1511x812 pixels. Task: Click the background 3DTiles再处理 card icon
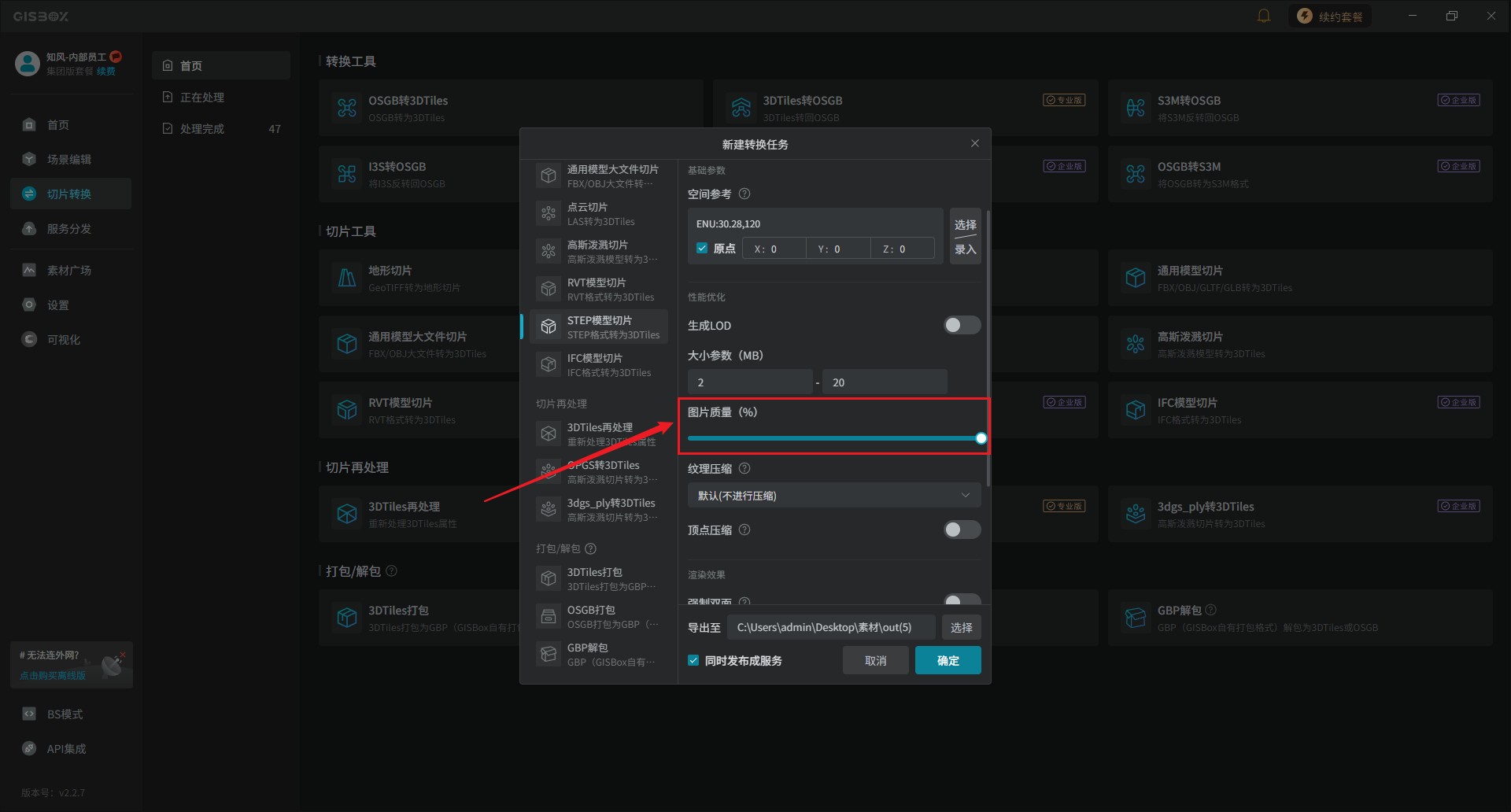[x=347, y=514]
